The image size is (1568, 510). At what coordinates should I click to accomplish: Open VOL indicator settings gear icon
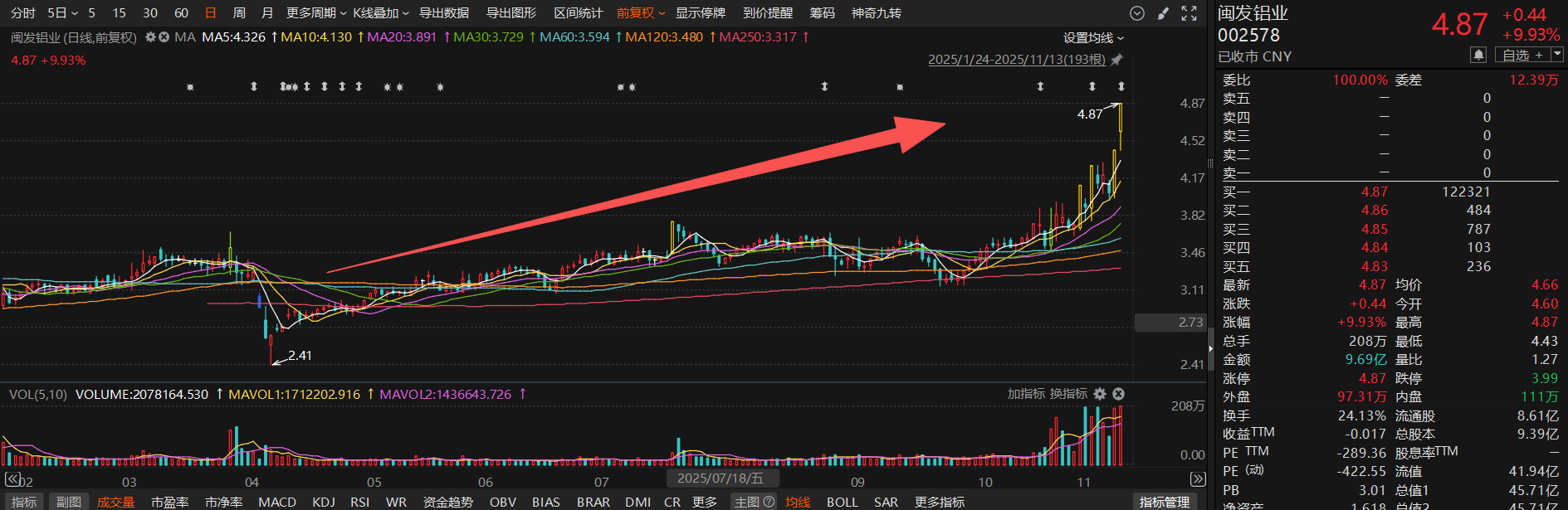pos(1100,394)
